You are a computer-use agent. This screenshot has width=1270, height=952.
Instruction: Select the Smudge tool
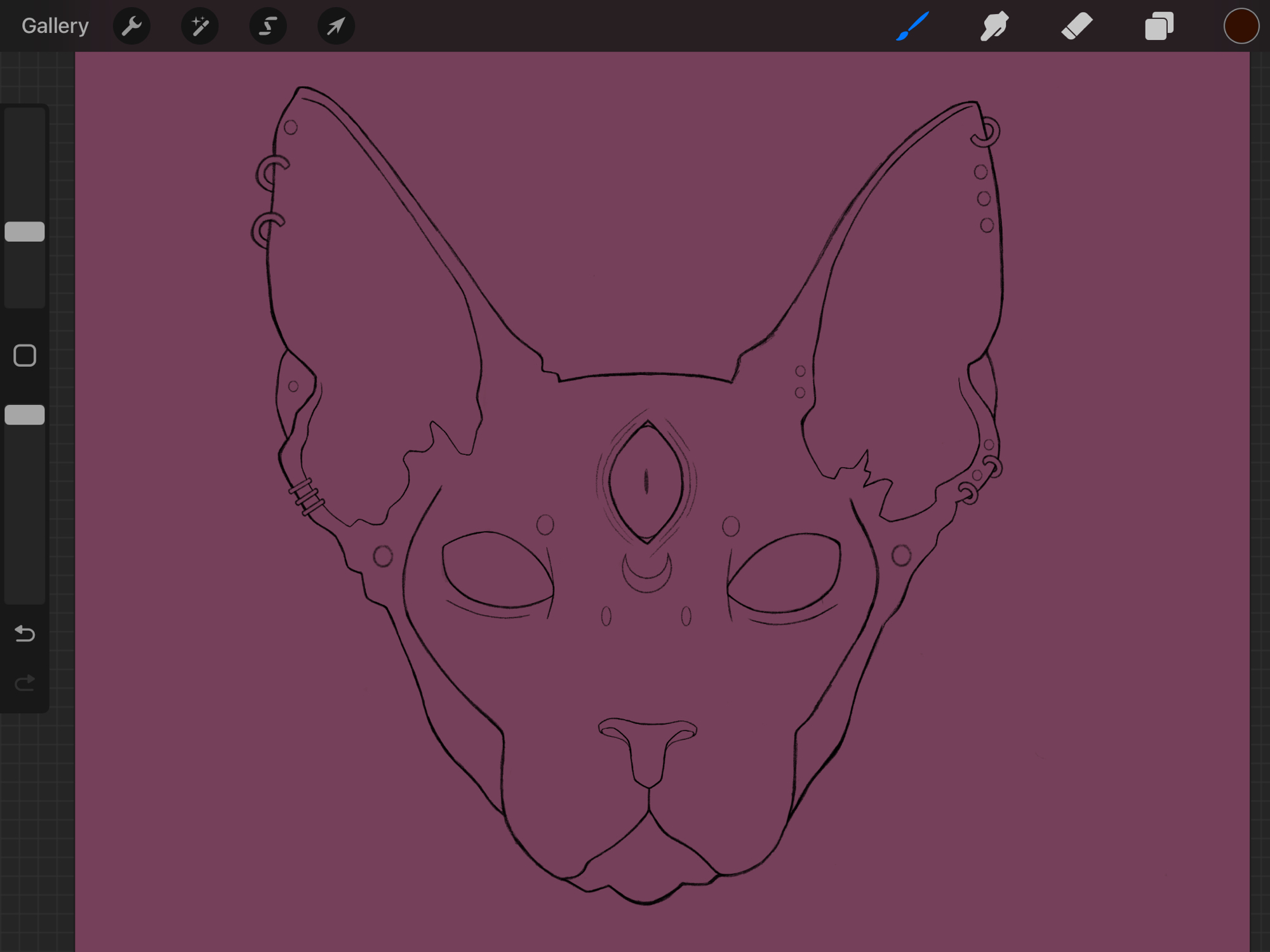pyautogui.click(x=994, y=26)
